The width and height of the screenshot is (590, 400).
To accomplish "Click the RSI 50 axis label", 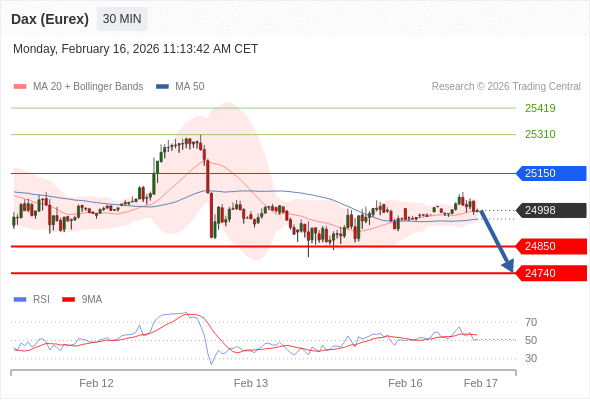I will pyautogui.click(x=531, y=341).
